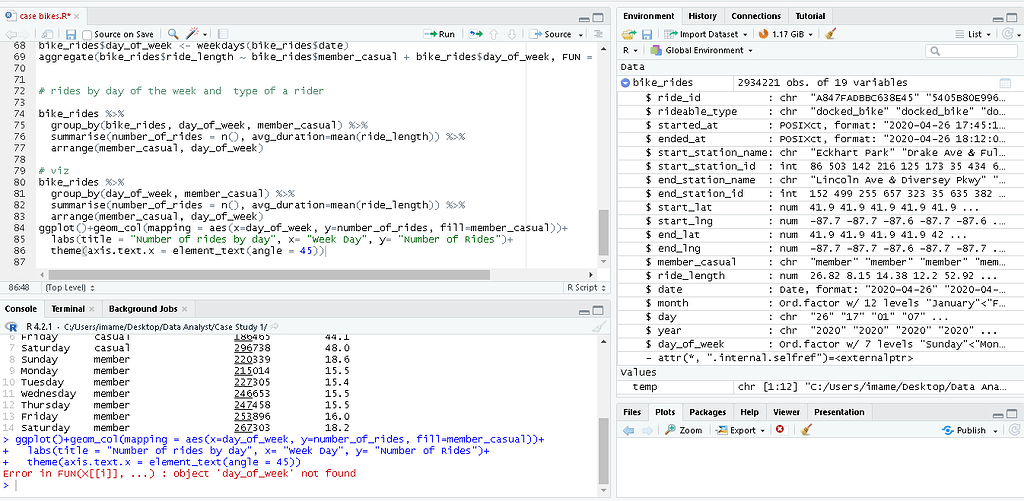Minimize the console pane

click(584, 311)
